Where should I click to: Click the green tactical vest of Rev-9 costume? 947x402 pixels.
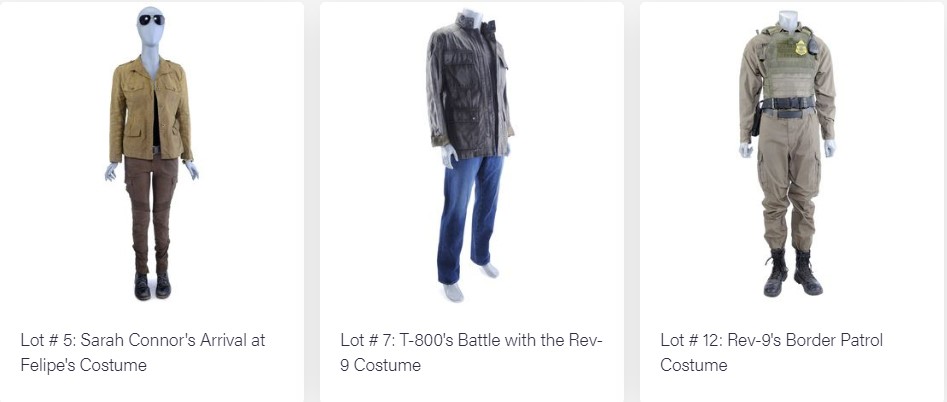(788, 65)
